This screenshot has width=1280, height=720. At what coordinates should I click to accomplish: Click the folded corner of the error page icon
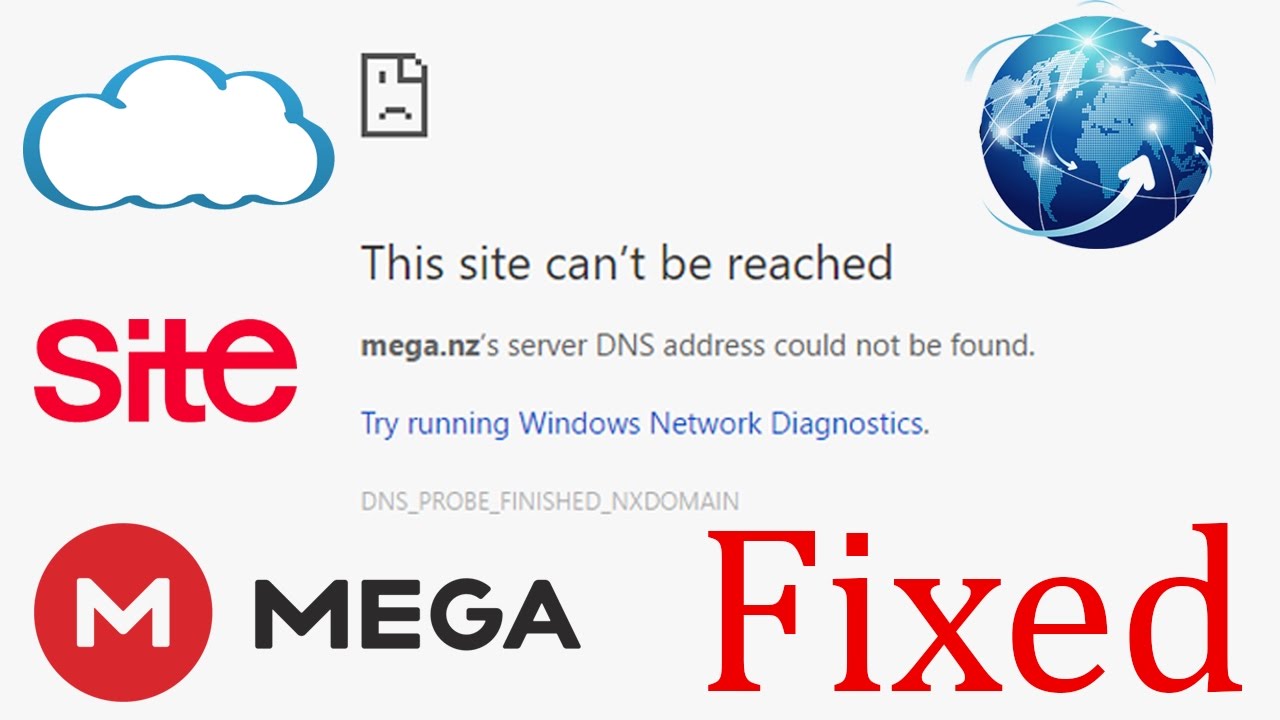pos(414,69)
